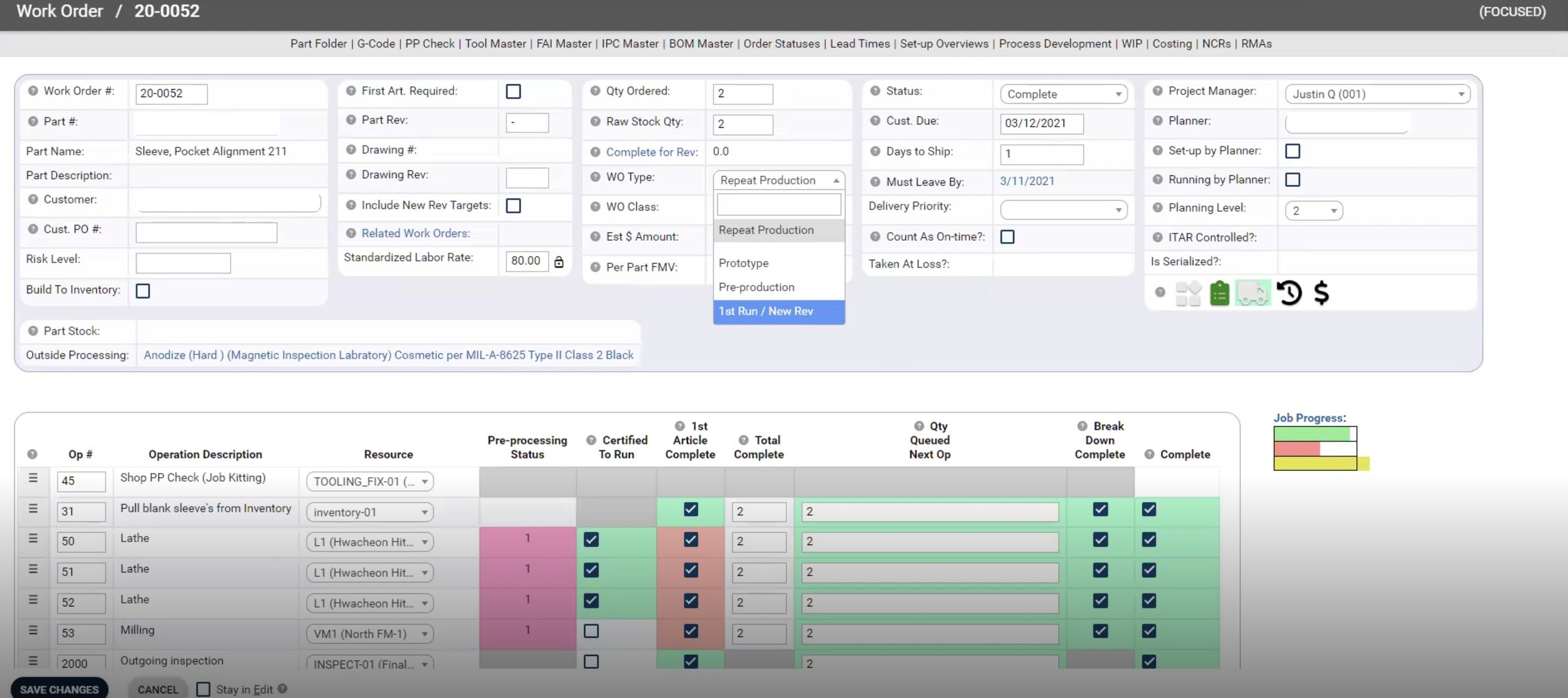Click the help icon next to Work Order #
Viewport: 1568px width, 698px height.
pyautogui.click(x=33, y=91)
